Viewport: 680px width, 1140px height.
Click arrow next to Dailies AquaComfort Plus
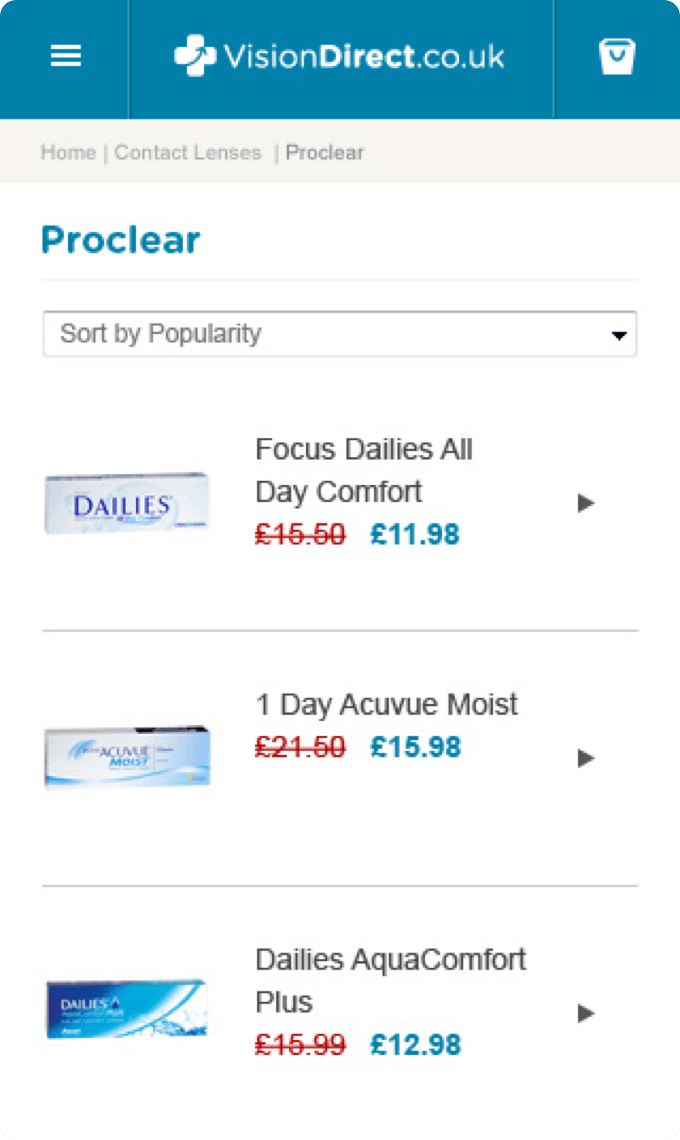coord(586,1013)
